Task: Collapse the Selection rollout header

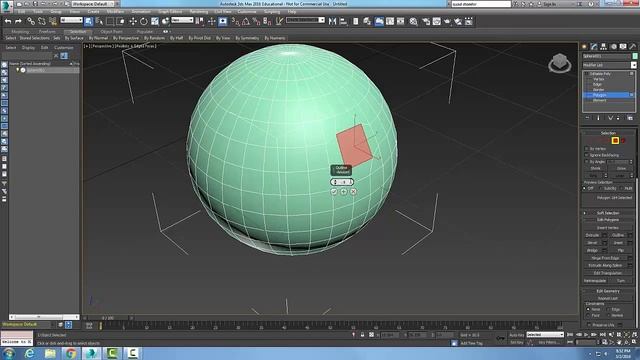Action: [608, 133]
